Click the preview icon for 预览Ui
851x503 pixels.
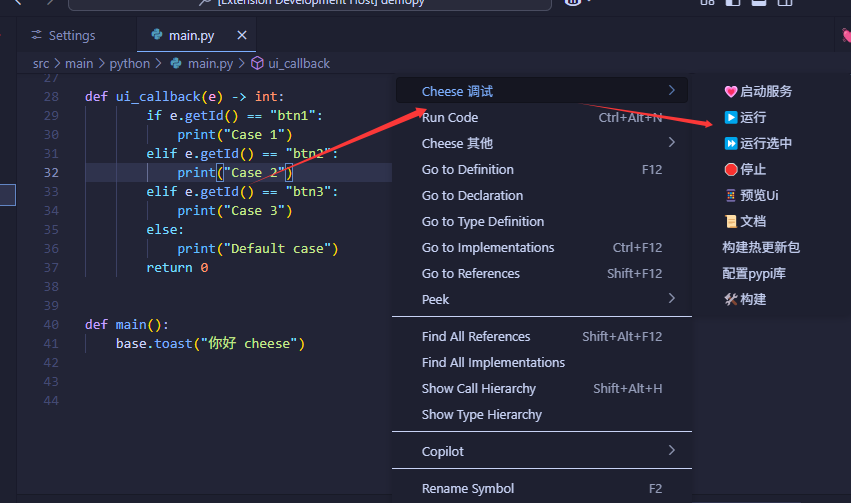pyautogui.click(x=731, y=195)
